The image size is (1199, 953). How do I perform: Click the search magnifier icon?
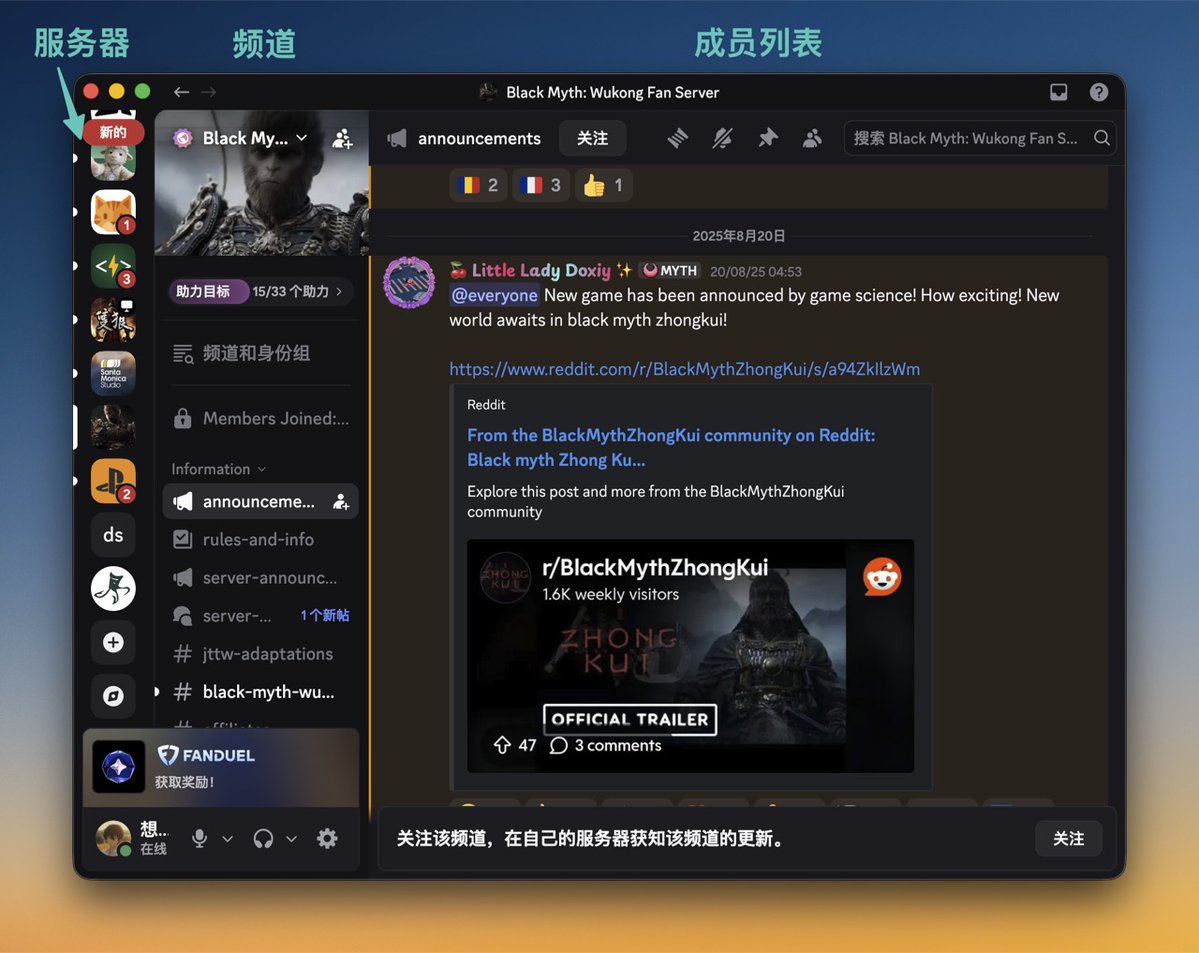[x=1101, y=138]
